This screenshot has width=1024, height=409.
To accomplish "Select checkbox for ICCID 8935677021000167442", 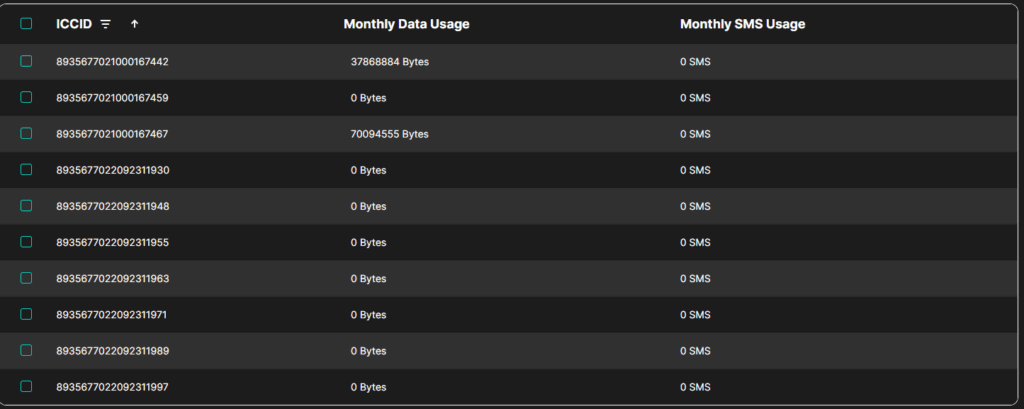I will pos(26,61).
